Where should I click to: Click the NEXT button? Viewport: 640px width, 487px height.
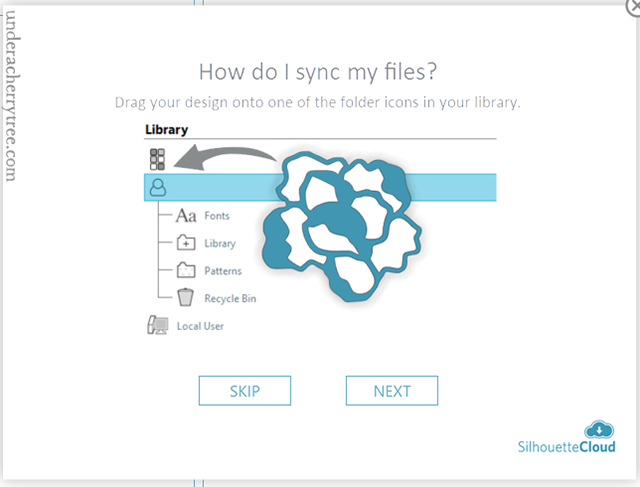click(392, 391)
